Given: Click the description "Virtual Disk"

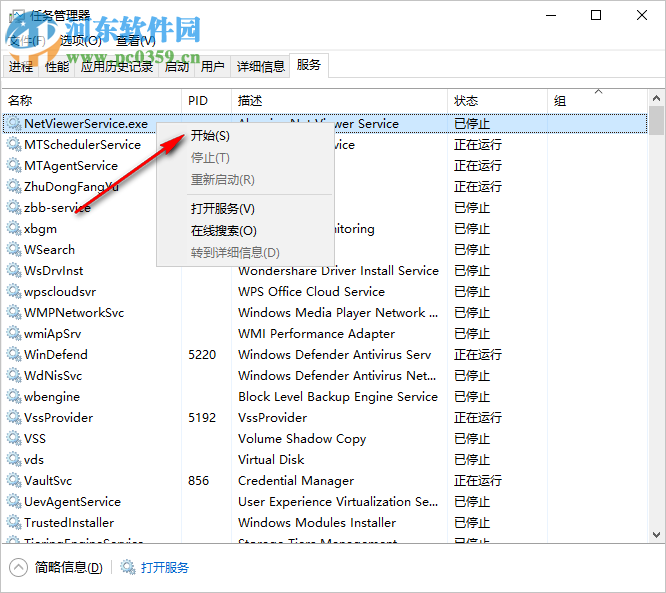Looking at the screenshot, I should [x=271, y=460].
